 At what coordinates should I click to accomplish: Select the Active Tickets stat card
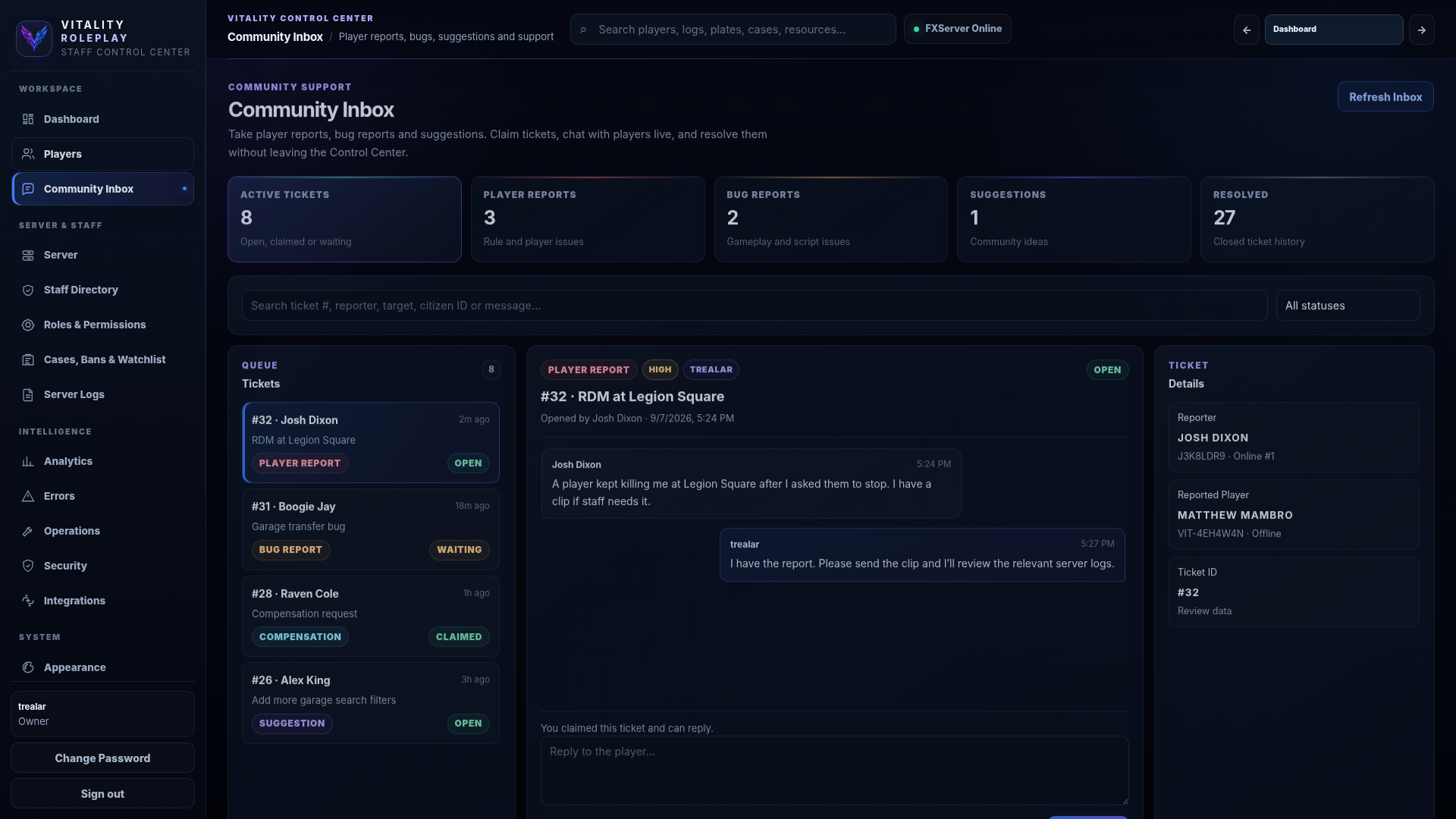click(344, 219)
